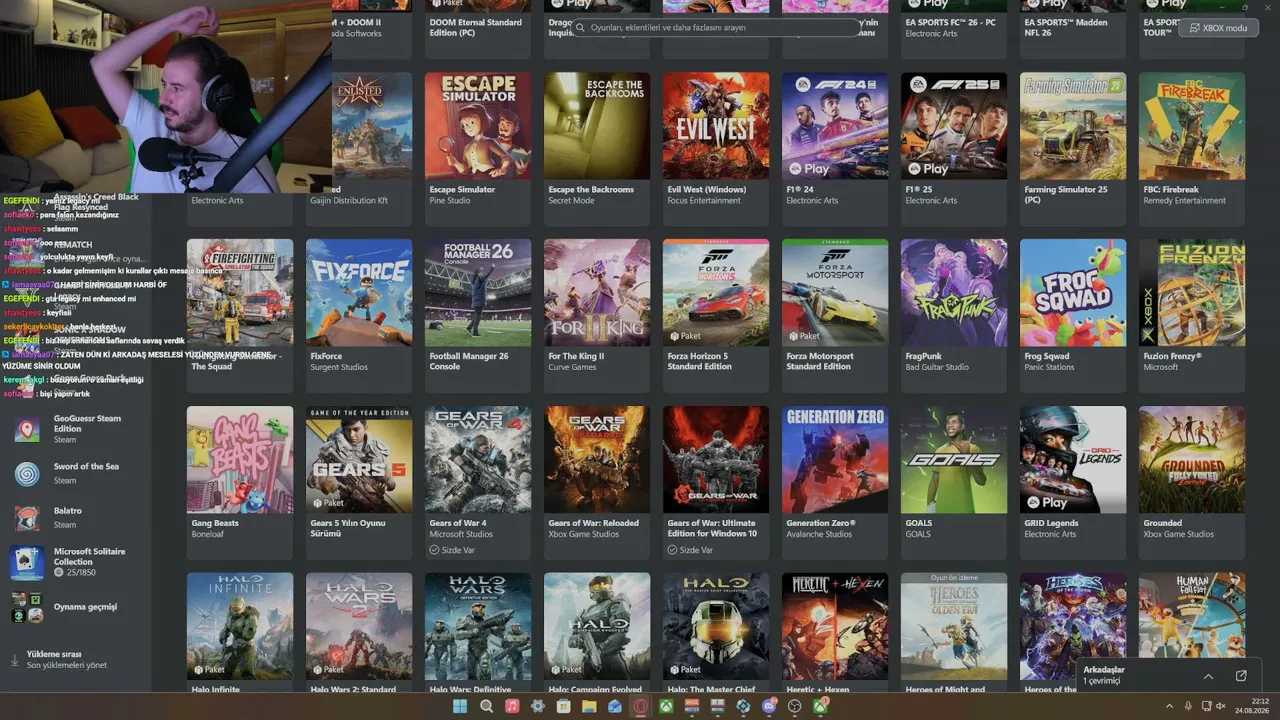Screen dimensions: 1280x720
Task: Open the Frog Sqwad cover
Action: coord(1073,293)
